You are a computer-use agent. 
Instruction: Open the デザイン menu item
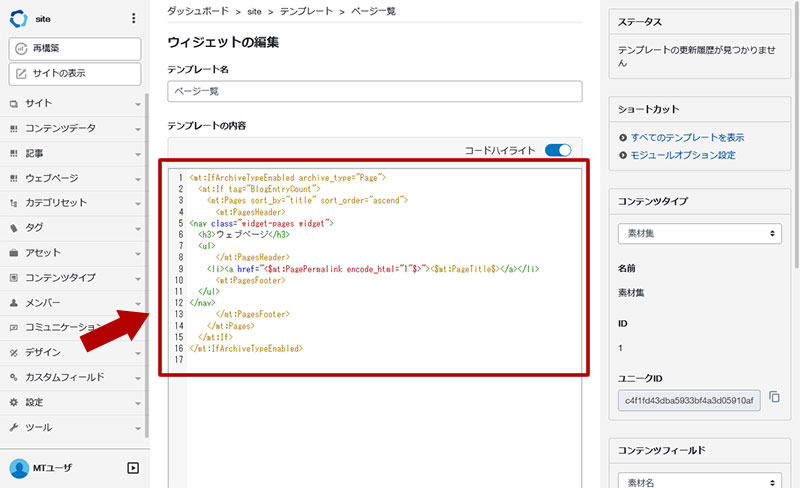(x=74, y=353)
